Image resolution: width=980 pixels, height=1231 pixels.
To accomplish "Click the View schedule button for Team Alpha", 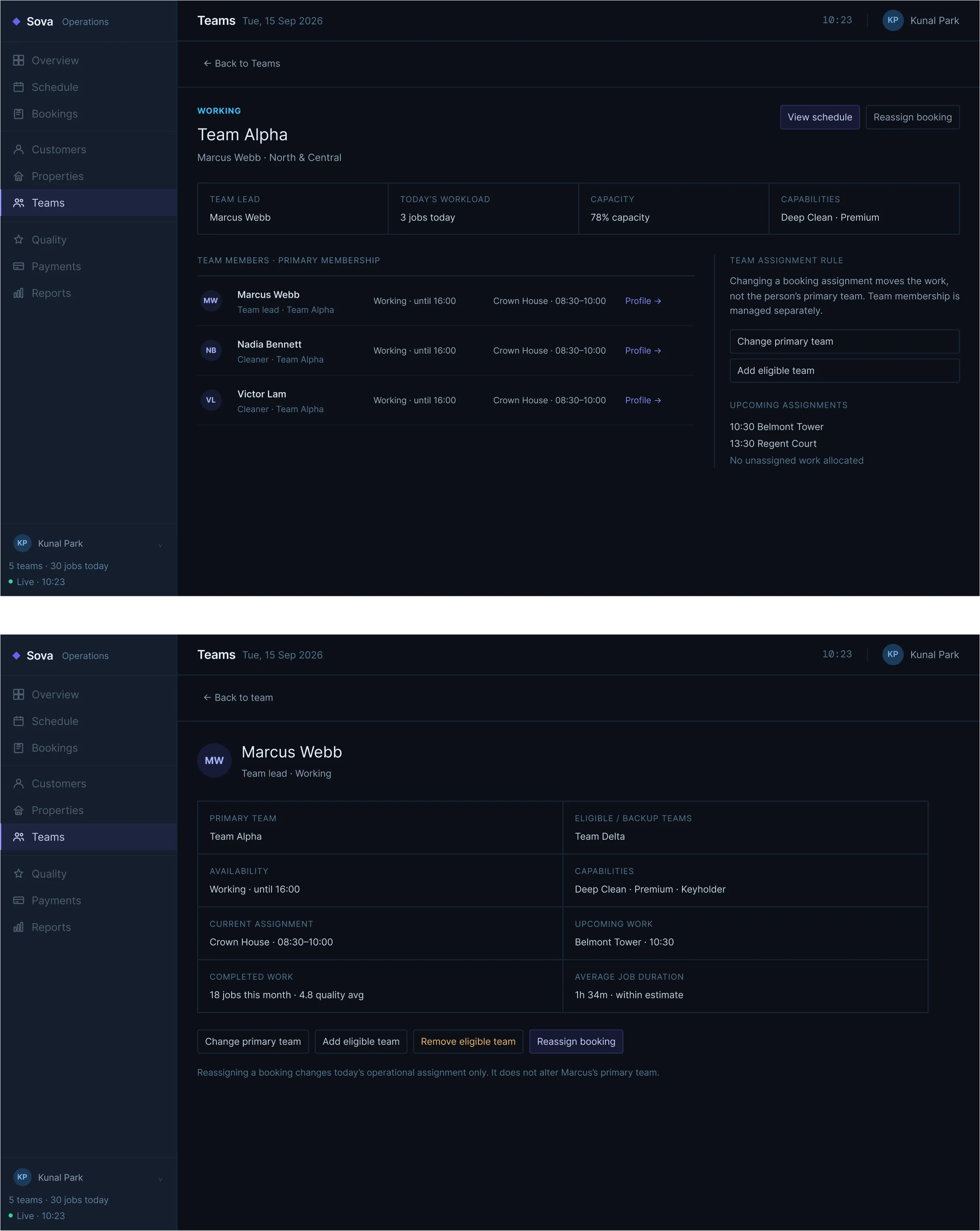I will click(x=820, y=117).
